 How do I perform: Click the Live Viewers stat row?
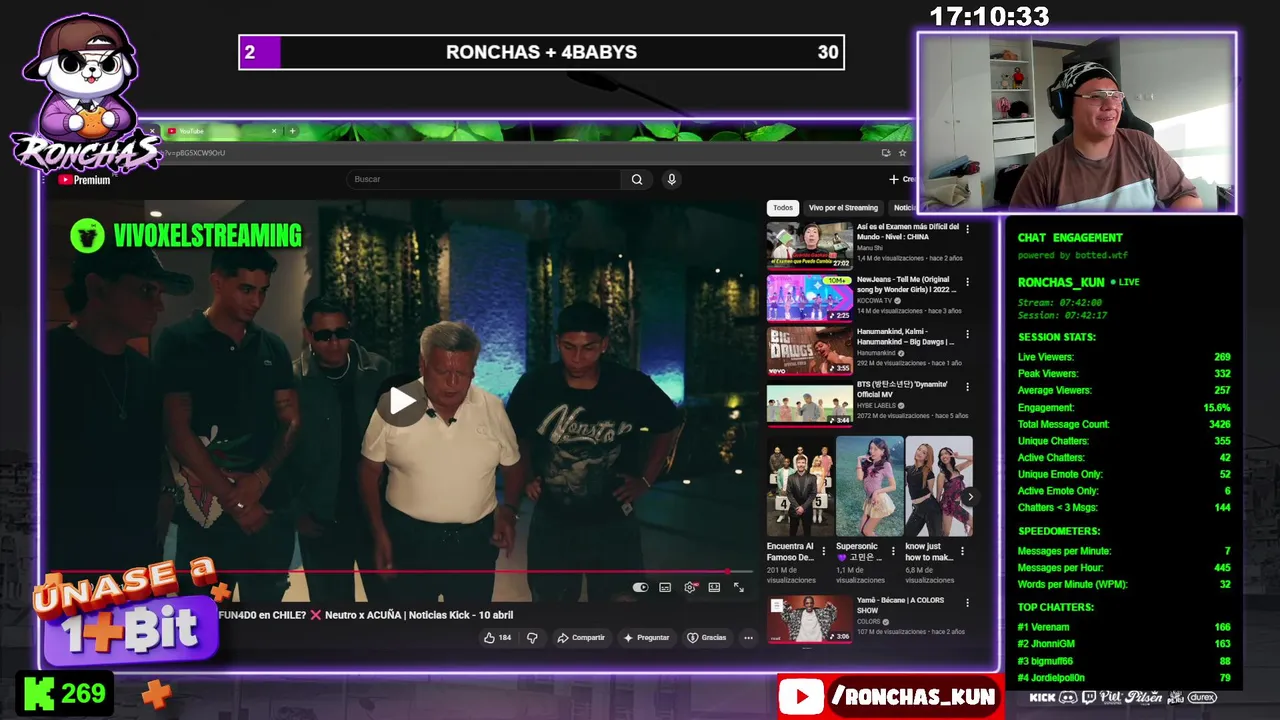(1124, 357)
